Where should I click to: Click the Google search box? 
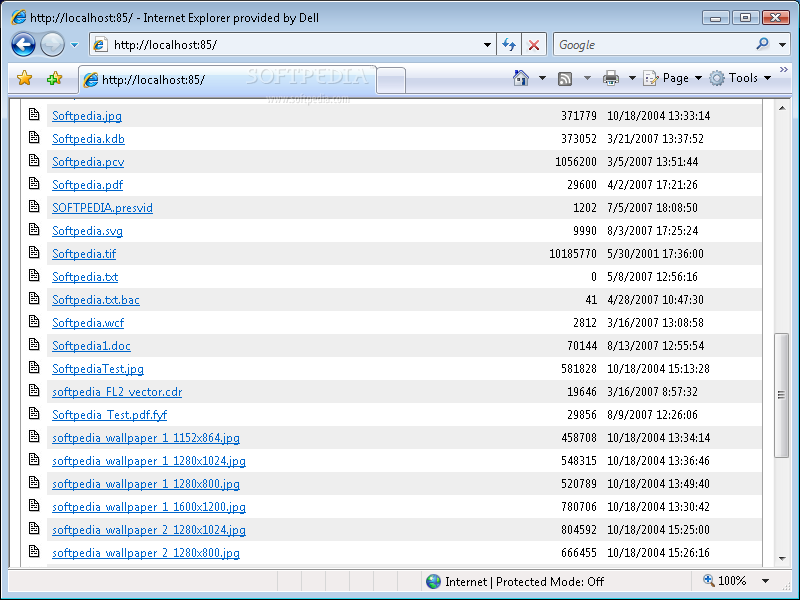654,45
